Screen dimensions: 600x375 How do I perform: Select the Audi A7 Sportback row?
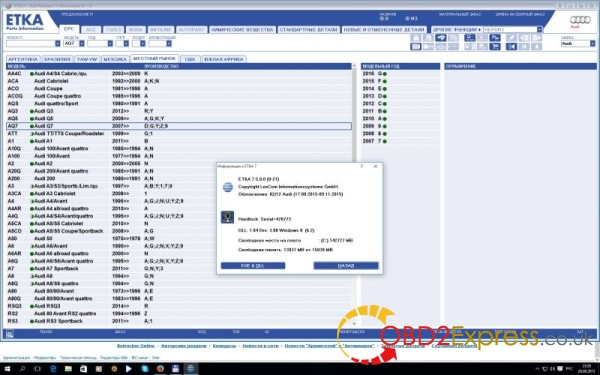click(179, 269)
